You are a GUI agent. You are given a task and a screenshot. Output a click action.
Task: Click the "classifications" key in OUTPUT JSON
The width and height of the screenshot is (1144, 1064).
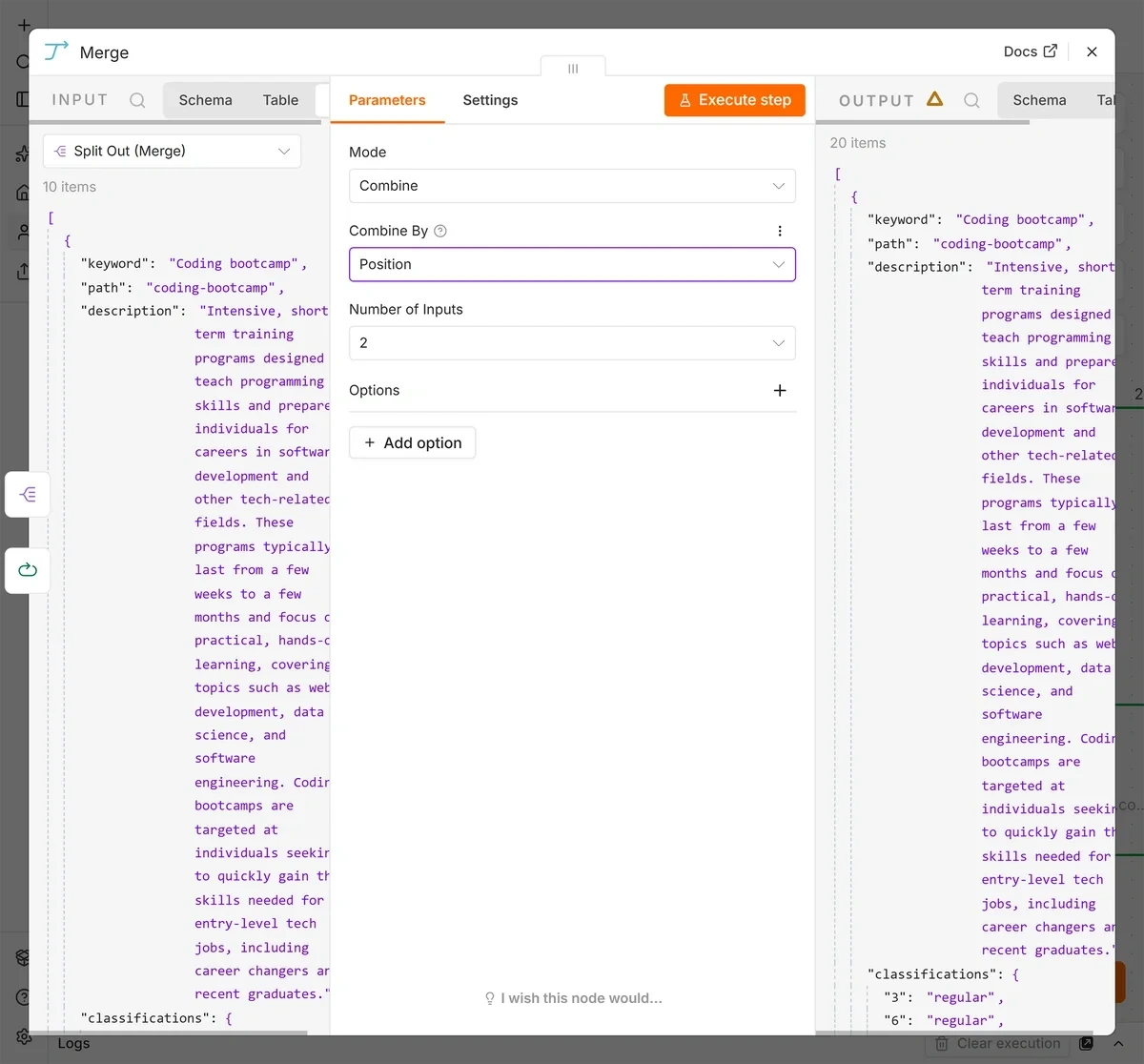935,973
